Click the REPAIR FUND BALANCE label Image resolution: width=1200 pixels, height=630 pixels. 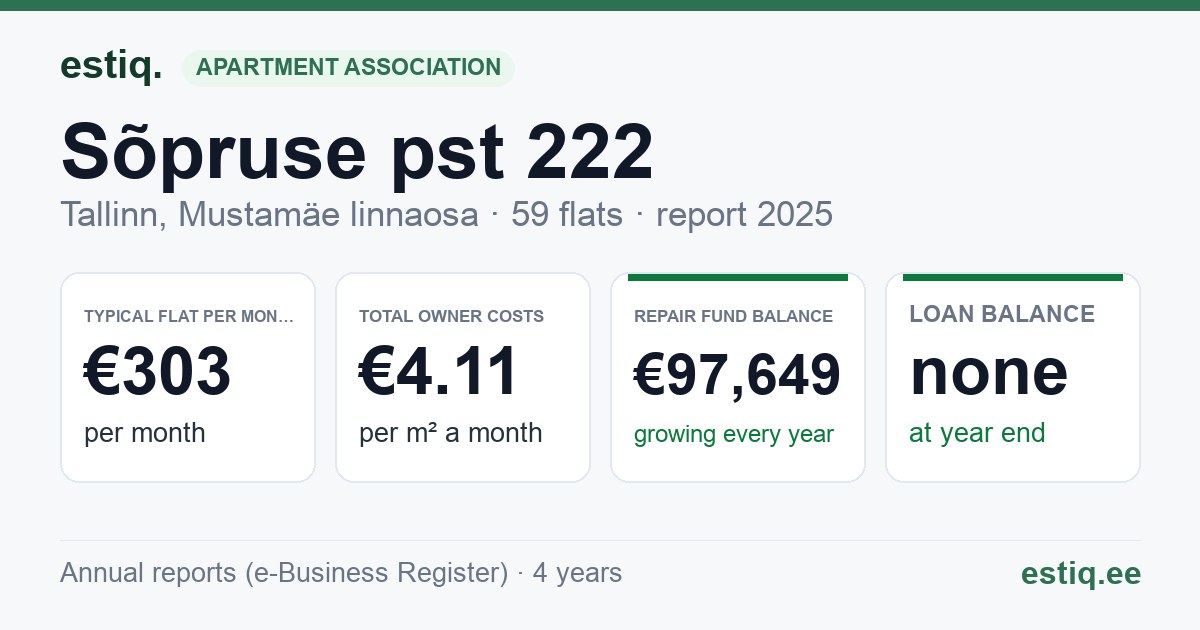(734, 317)
